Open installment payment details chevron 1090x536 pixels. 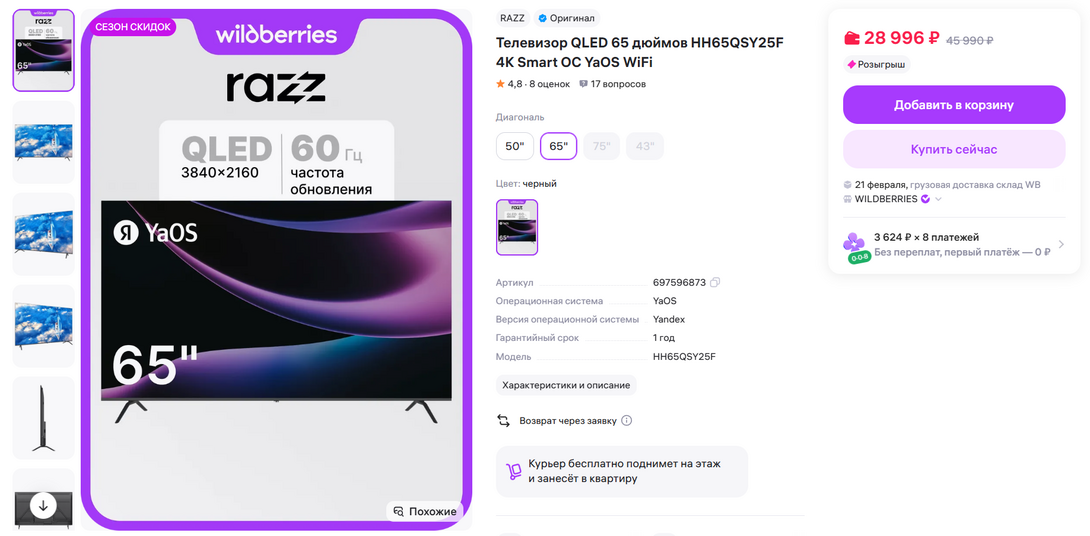click(x=1061, y=244)
